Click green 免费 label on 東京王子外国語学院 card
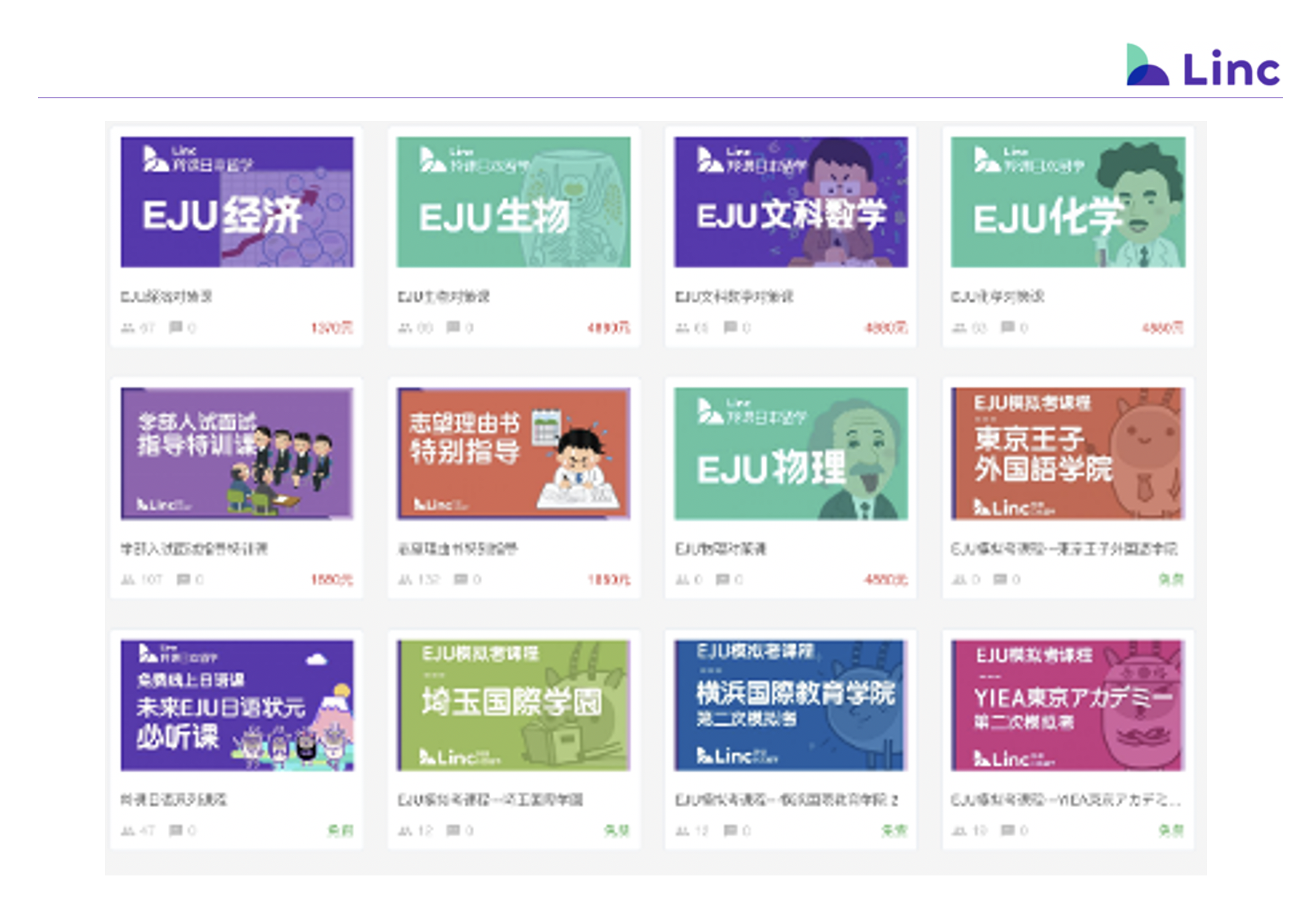1316x906 pixels. [1171, 579]
